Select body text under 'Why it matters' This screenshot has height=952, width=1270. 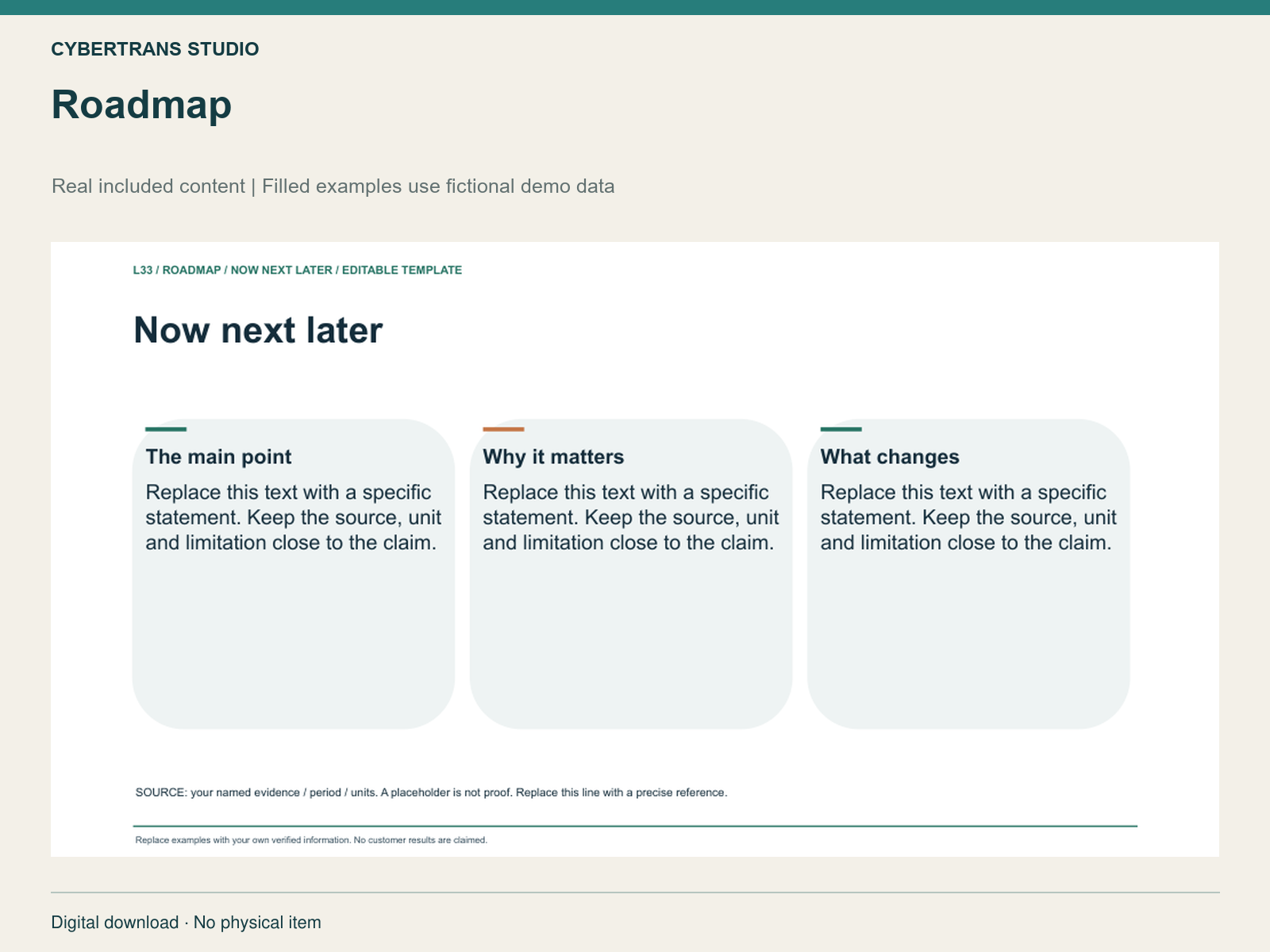pyautogui.click(x=631, y=517)
